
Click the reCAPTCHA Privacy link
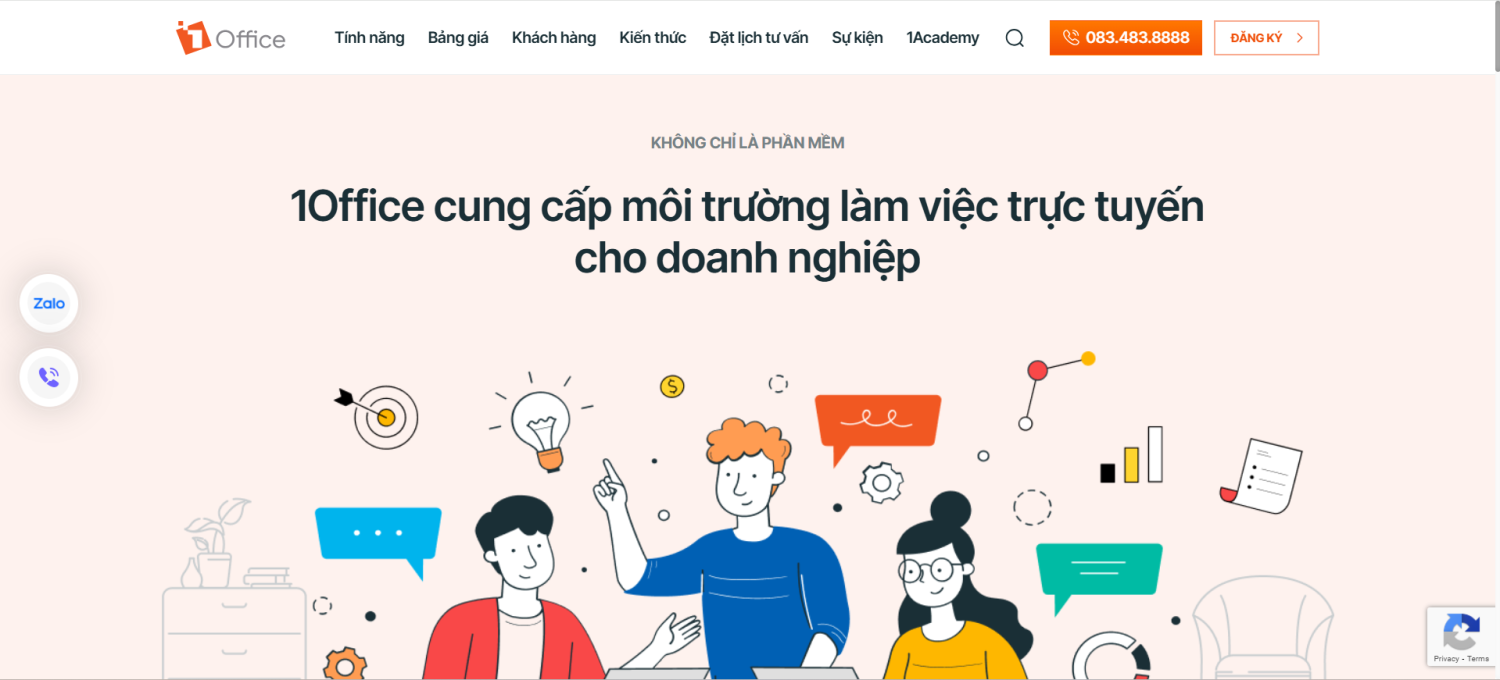[x=1446, y=659]
